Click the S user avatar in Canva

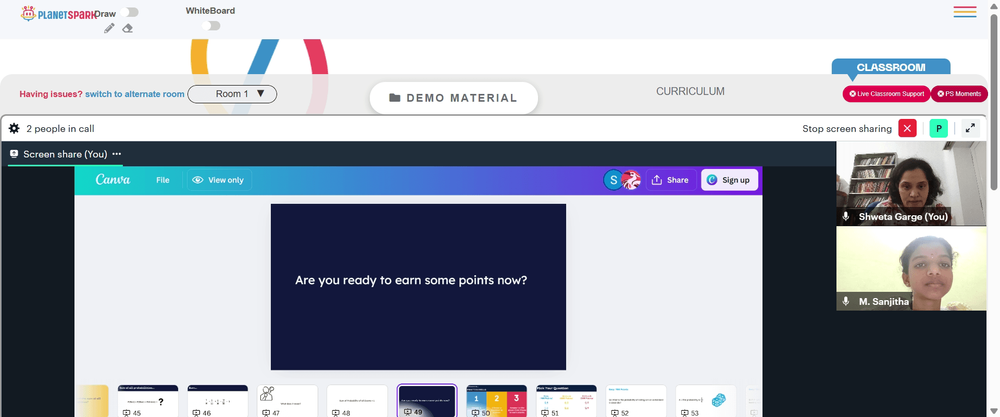pyautogui.click(x=613, y=180)
